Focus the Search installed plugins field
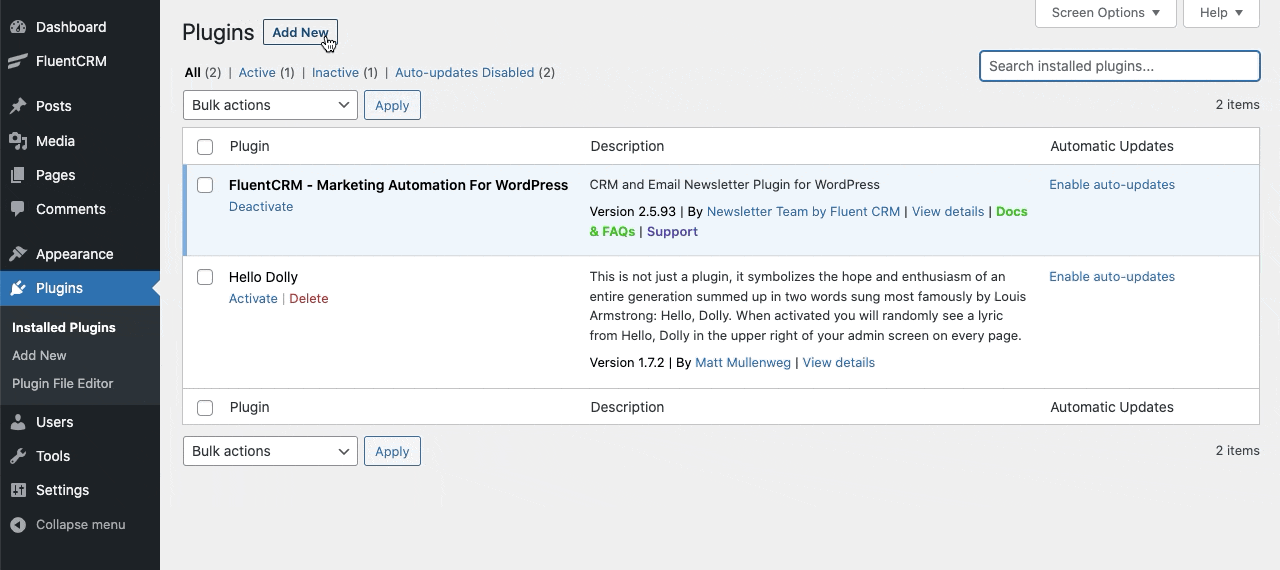This screenshot has height=570, width=1280. (x=1120, y=66)
